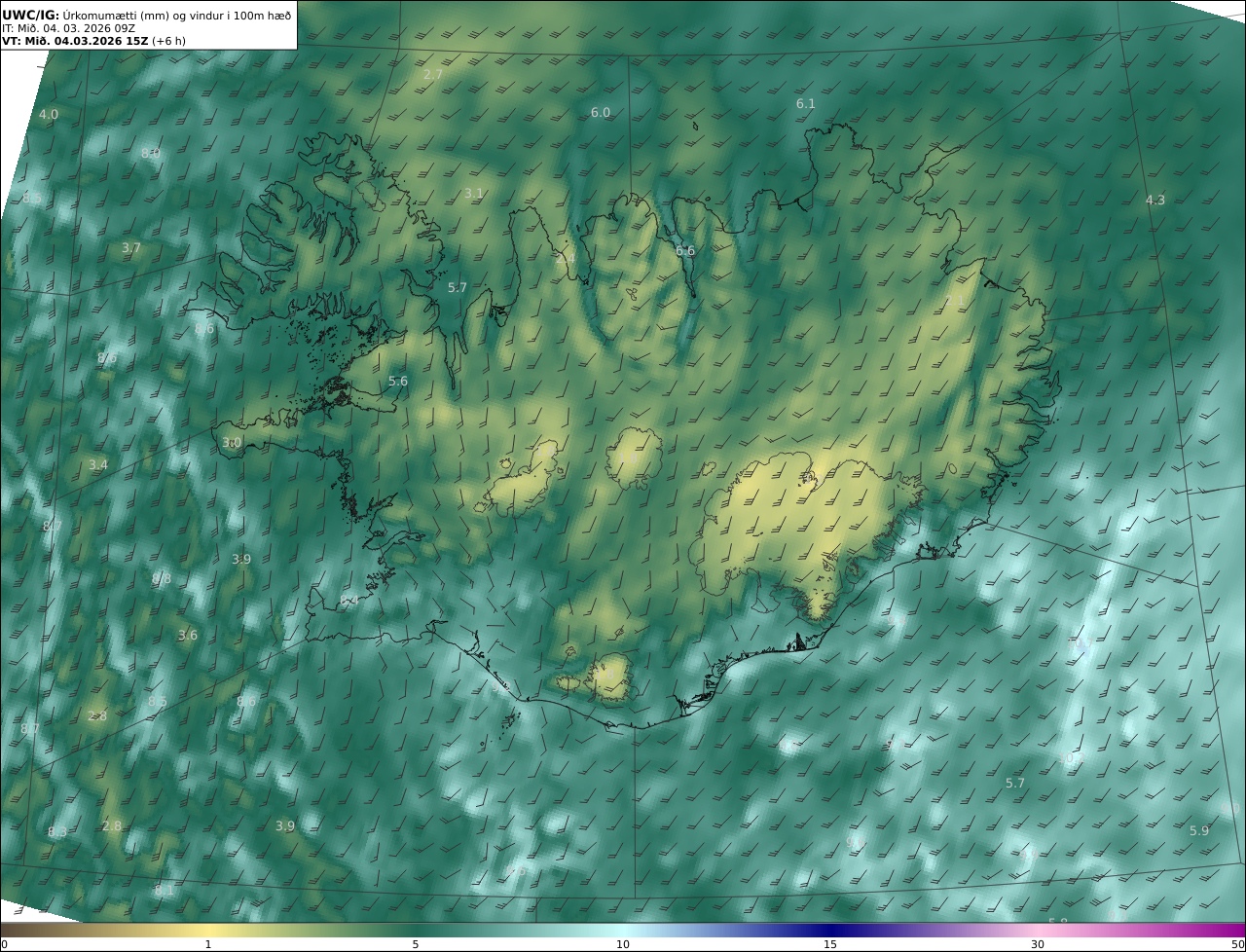Image resolution: width=1246 pixels, height=952 pixels.
Task: Click the '6.1' value label
Action: point(806,104)
